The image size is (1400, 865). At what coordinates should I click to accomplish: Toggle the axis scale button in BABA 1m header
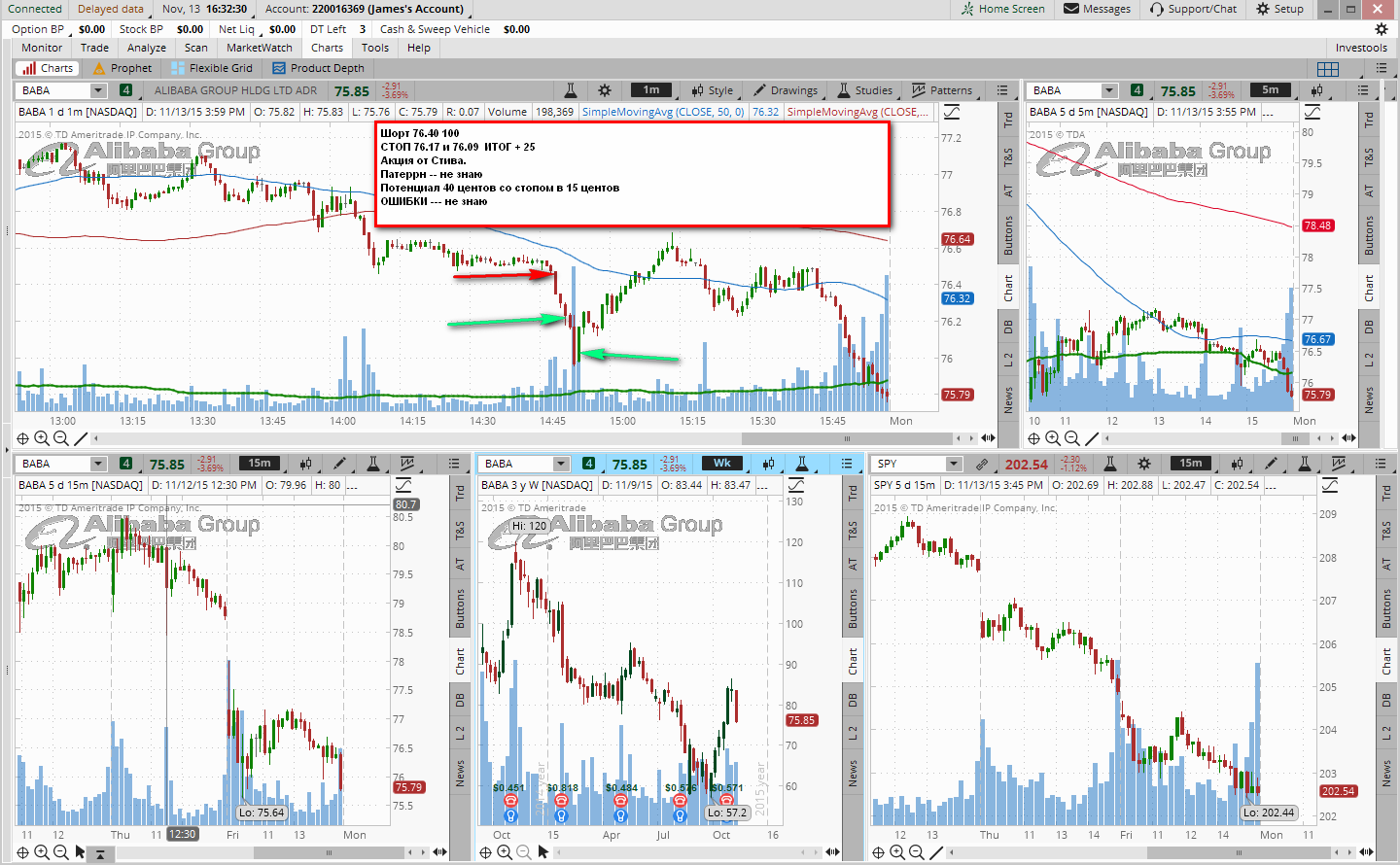coord(952,112)
